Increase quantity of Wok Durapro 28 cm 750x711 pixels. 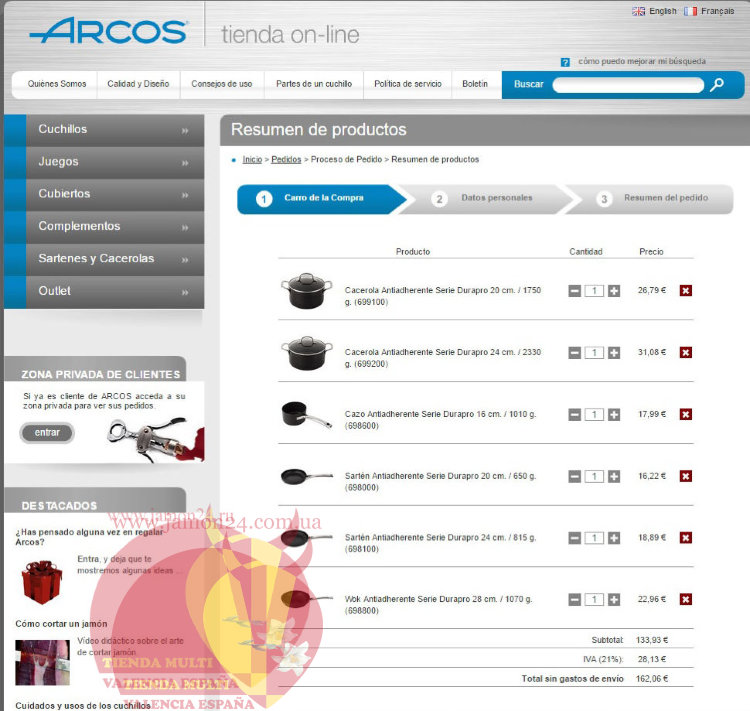tap(614, 600)
